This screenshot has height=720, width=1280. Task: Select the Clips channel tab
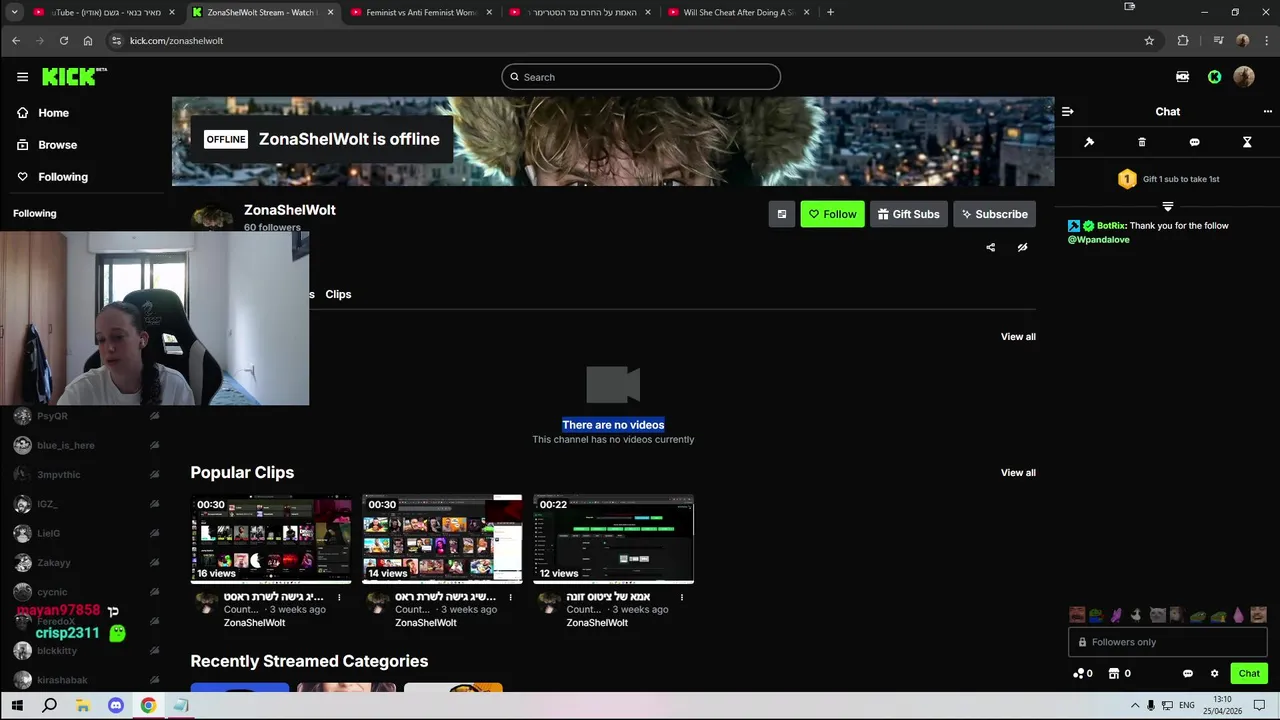(x=338, y=294)
